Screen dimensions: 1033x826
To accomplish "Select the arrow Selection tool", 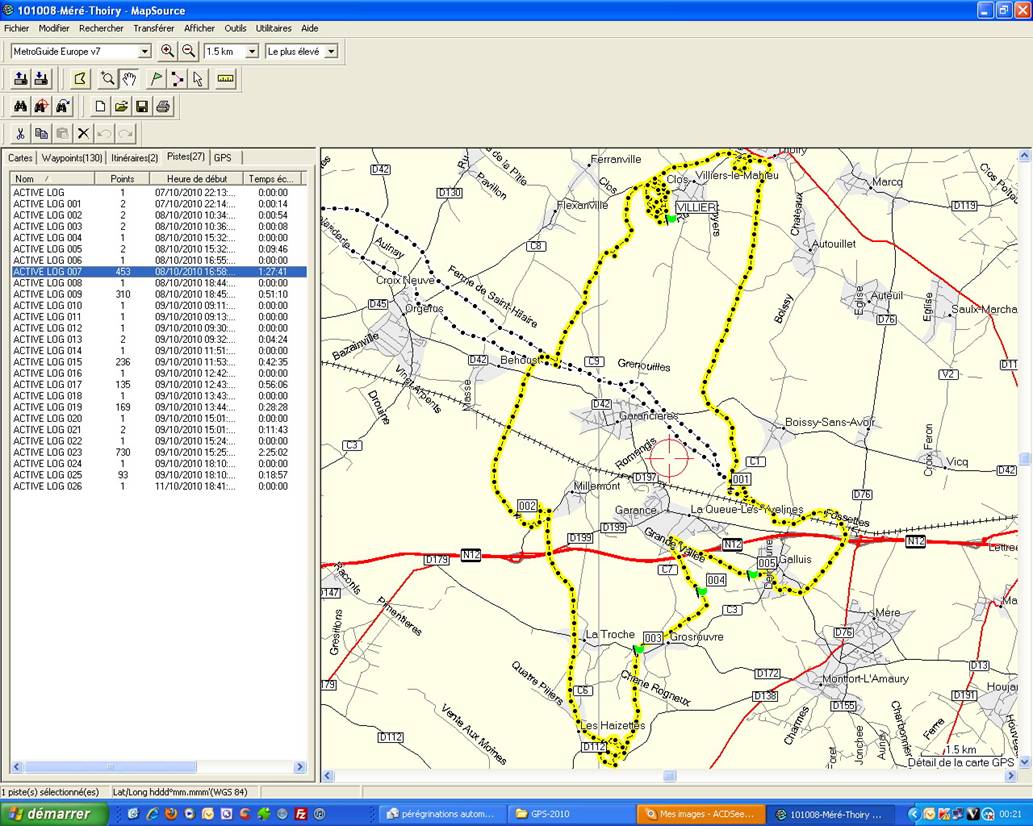I will (198, 79).
